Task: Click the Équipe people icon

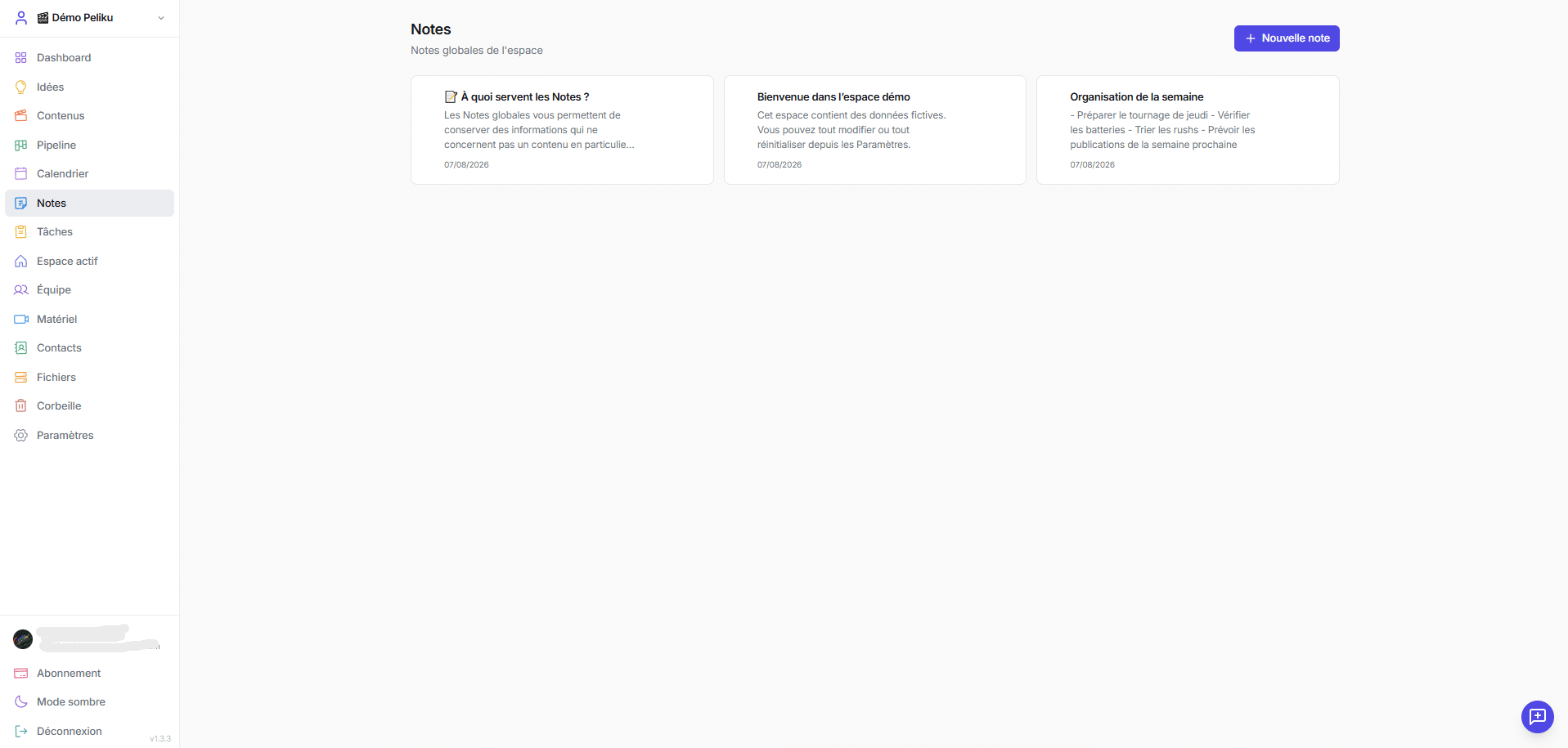Action: click(21, 290)
